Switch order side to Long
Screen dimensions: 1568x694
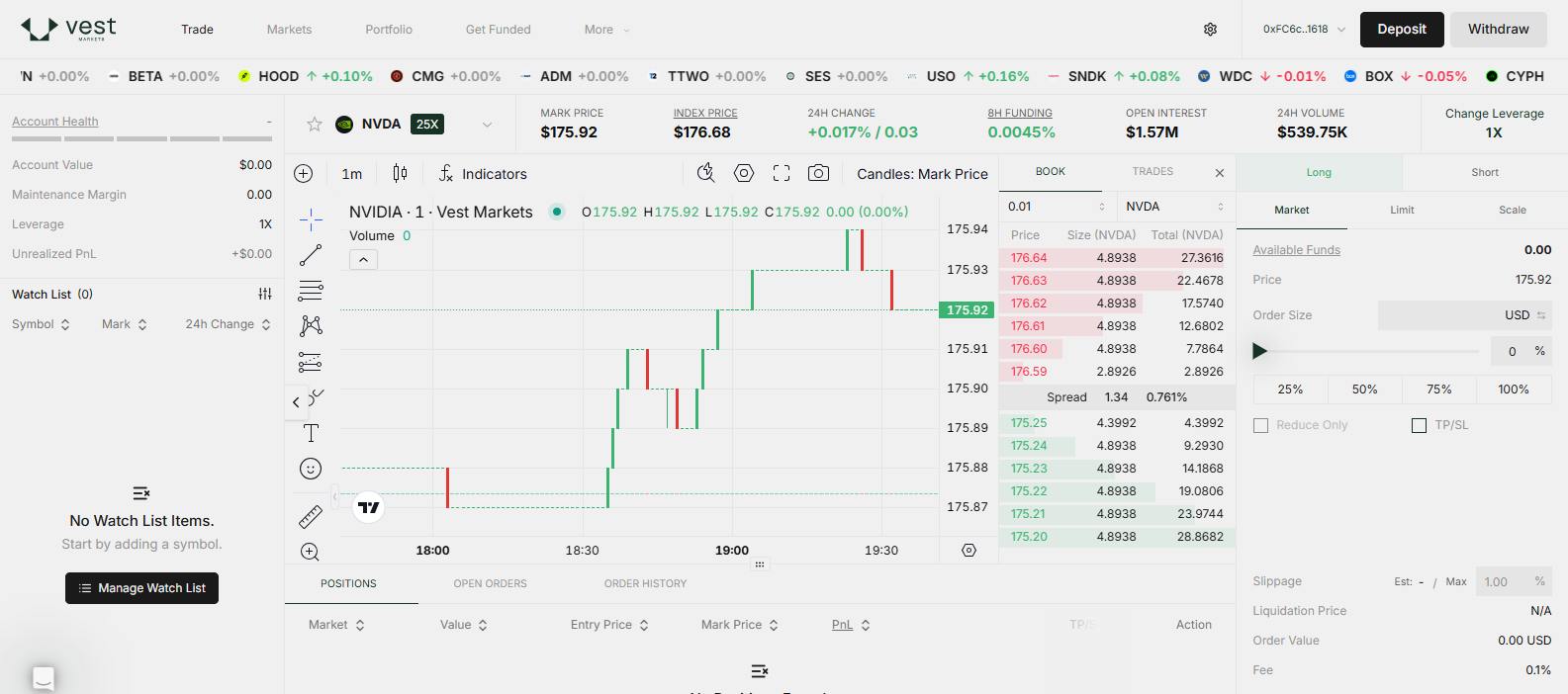[1319, 172]
